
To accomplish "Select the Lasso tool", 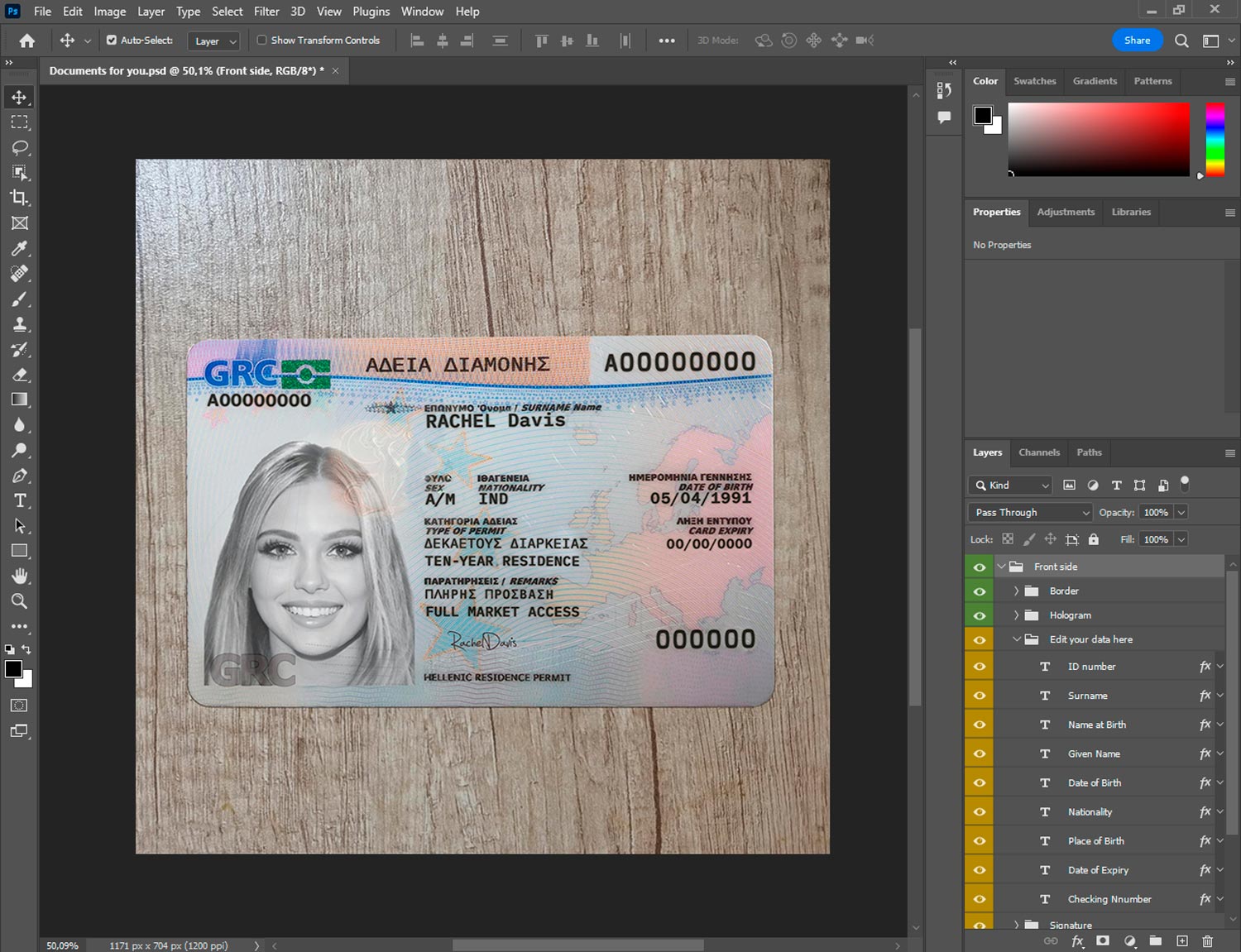I will click(20, 147).
